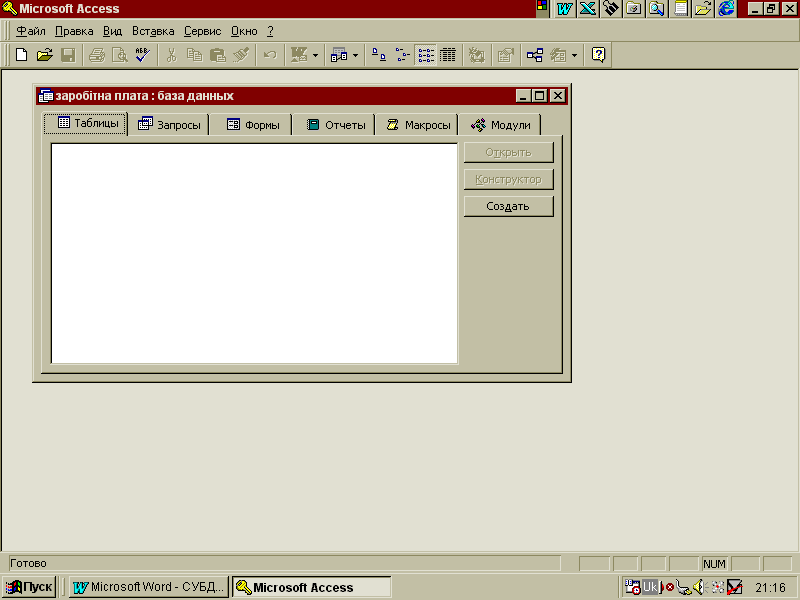Switch to the Запросы tab
800x600 pixels.
click(169, 125)
